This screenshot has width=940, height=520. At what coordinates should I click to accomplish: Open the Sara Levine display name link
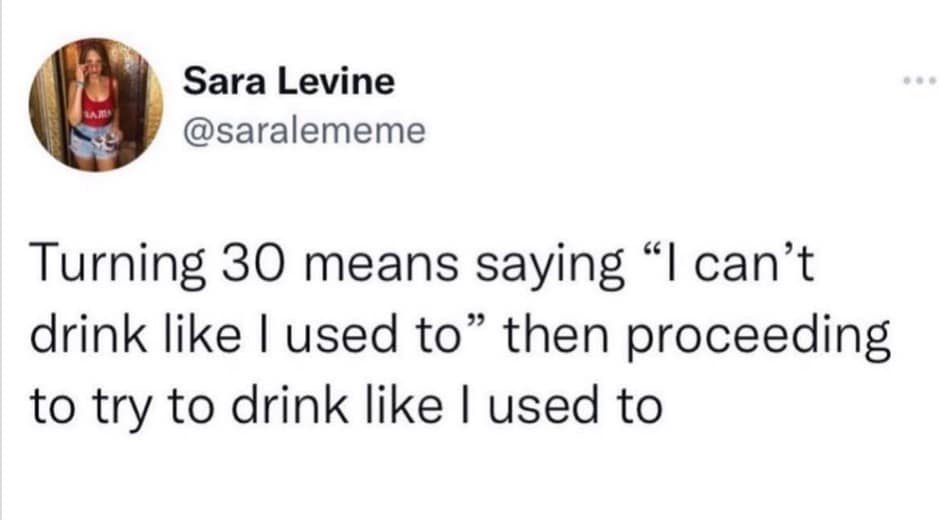(x=288, y=81)
